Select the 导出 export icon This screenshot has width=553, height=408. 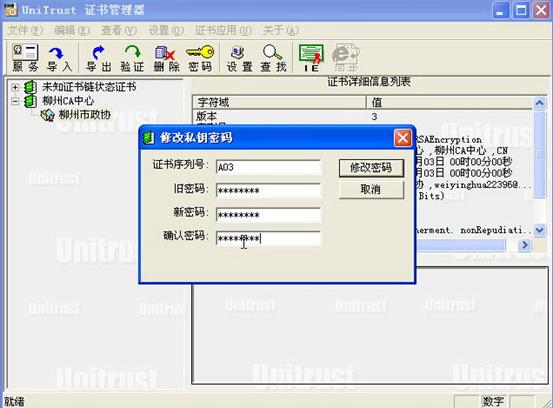click(x=99, y=58)
